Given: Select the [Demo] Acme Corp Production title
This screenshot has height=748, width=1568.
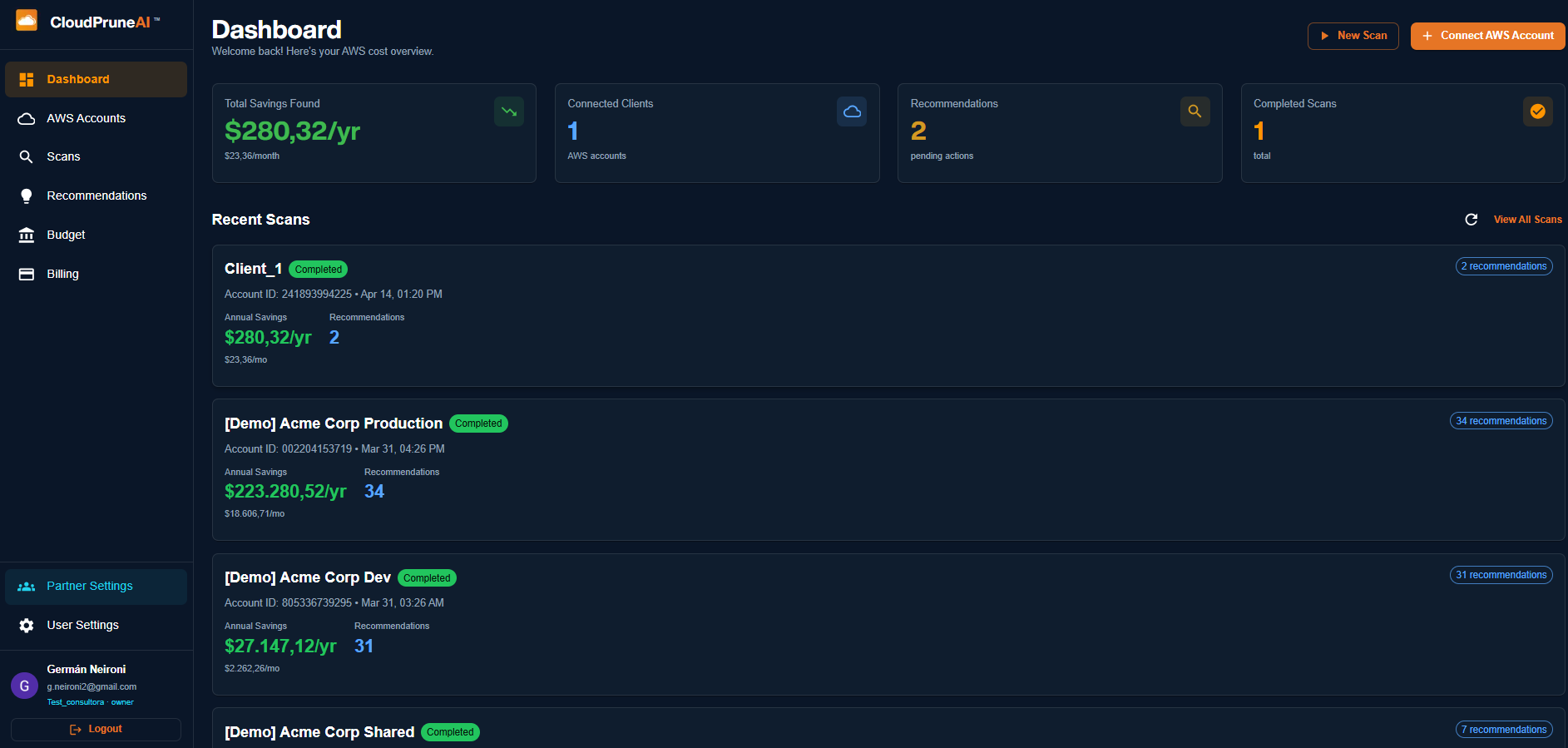Looking at the screenshot, I should coord(334,424).
